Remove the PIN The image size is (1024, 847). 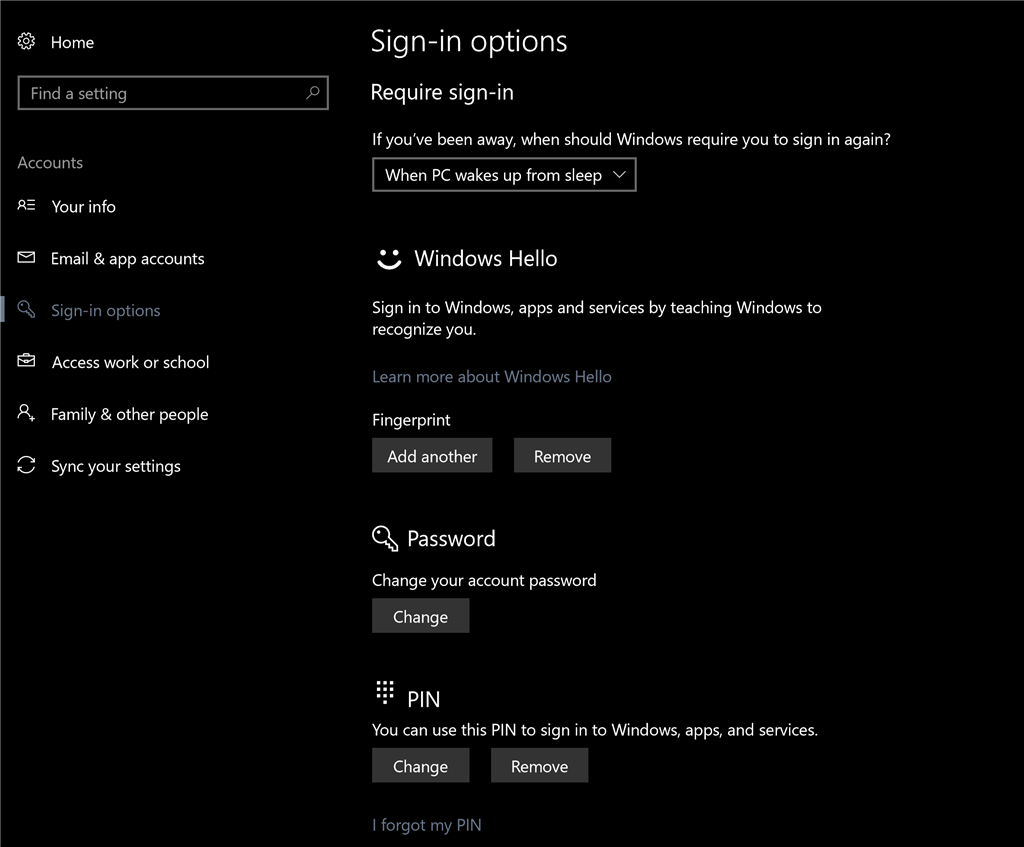click(x=539, y=766)
